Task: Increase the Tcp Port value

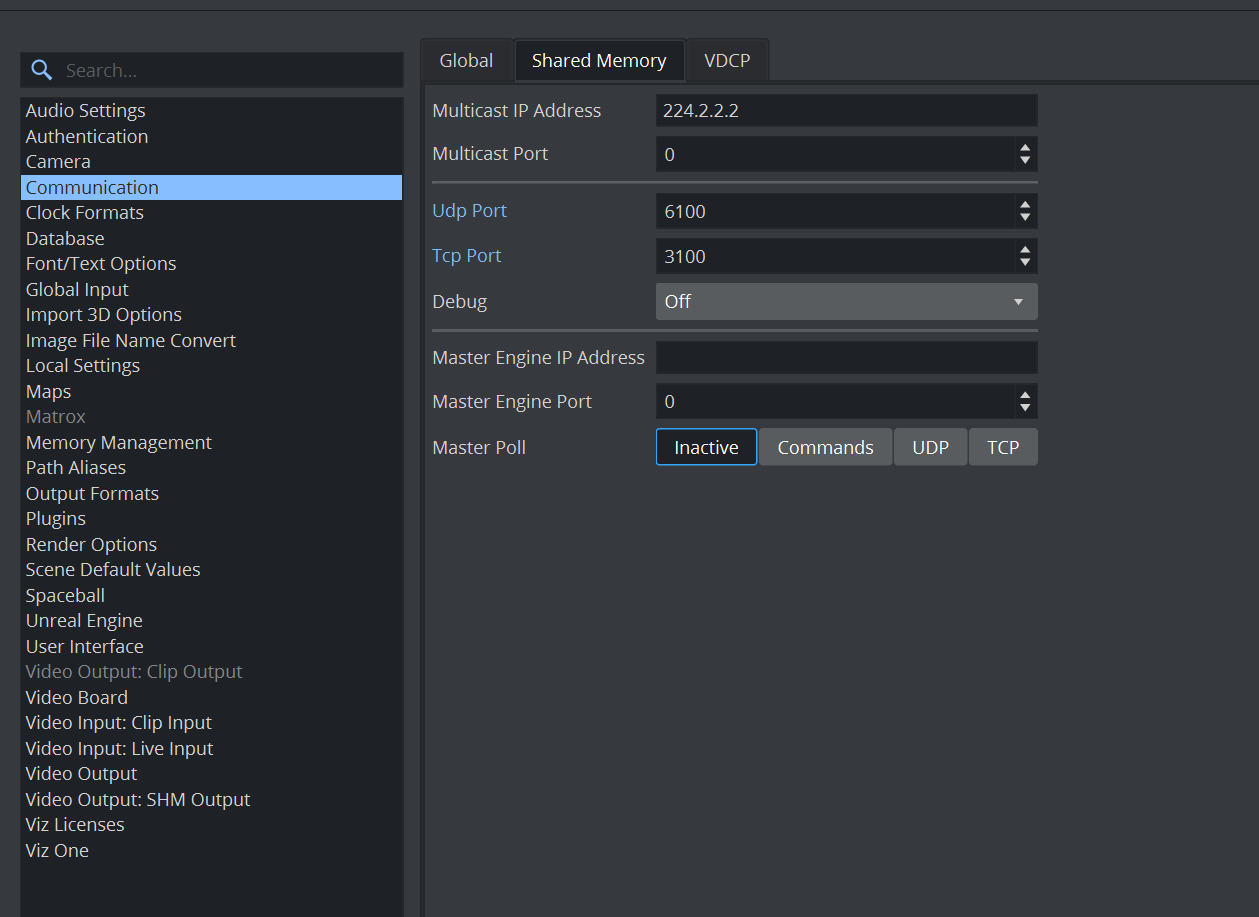Action: pos(1024,250)
